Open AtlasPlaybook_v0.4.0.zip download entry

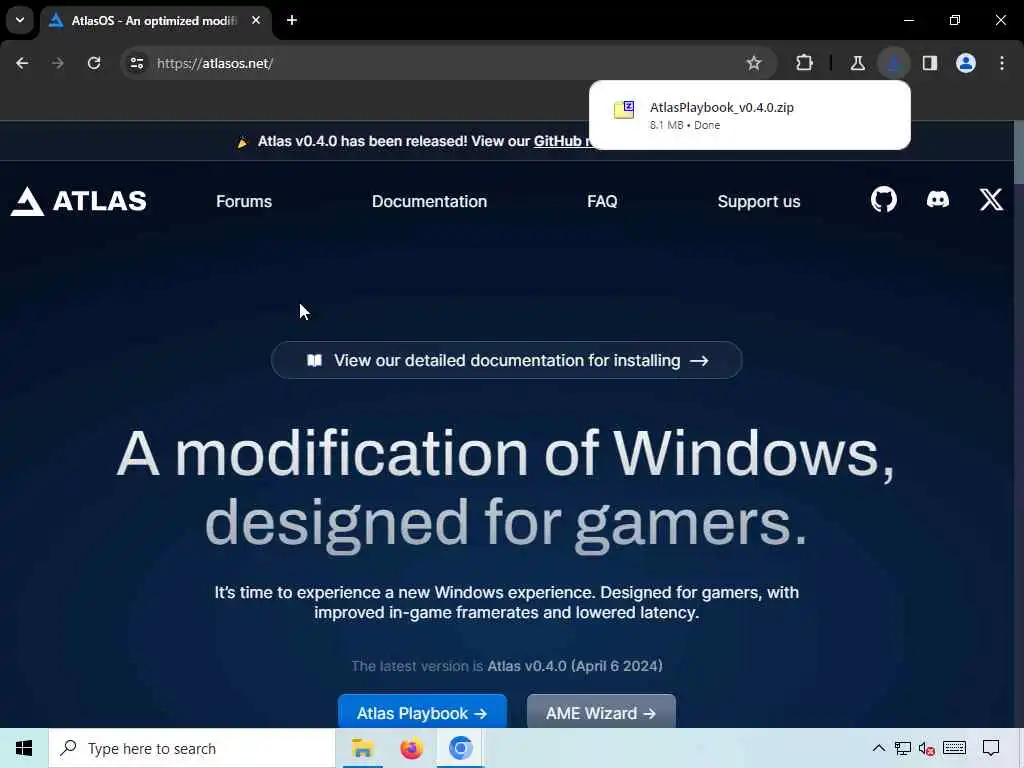[x=749, y=116]
